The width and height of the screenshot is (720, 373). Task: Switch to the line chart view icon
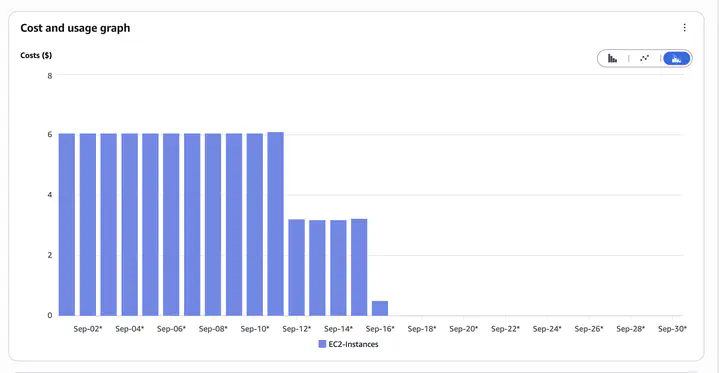[x=644, y=58]
